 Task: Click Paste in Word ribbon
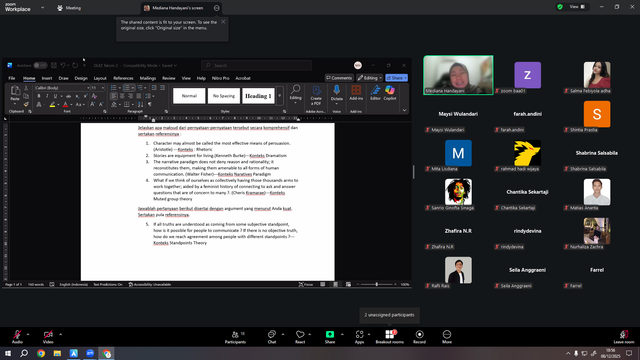(x=15, y=93)
